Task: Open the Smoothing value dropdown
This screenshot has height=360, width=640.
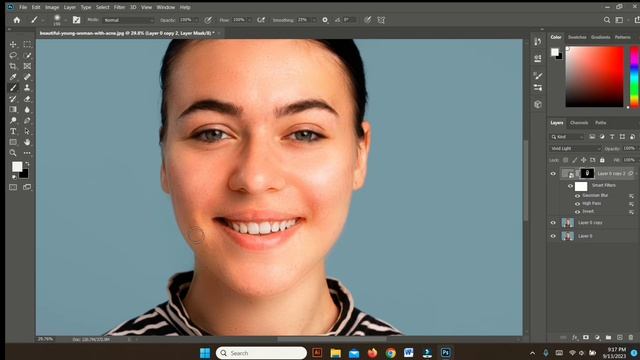Action: (x=313, y=20)
